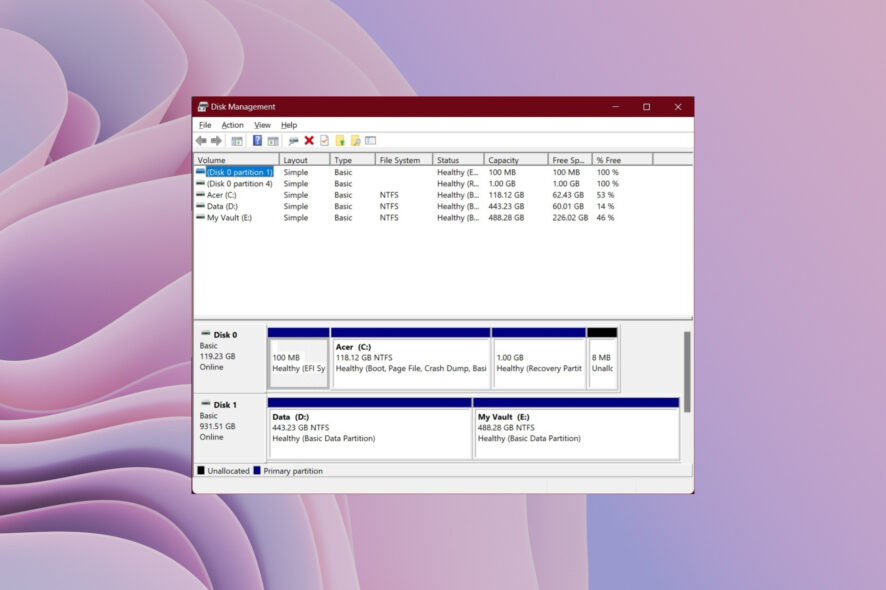Click the Disk Management title bar icon
This screenshot has height=590, width=886.
point(202,107)
